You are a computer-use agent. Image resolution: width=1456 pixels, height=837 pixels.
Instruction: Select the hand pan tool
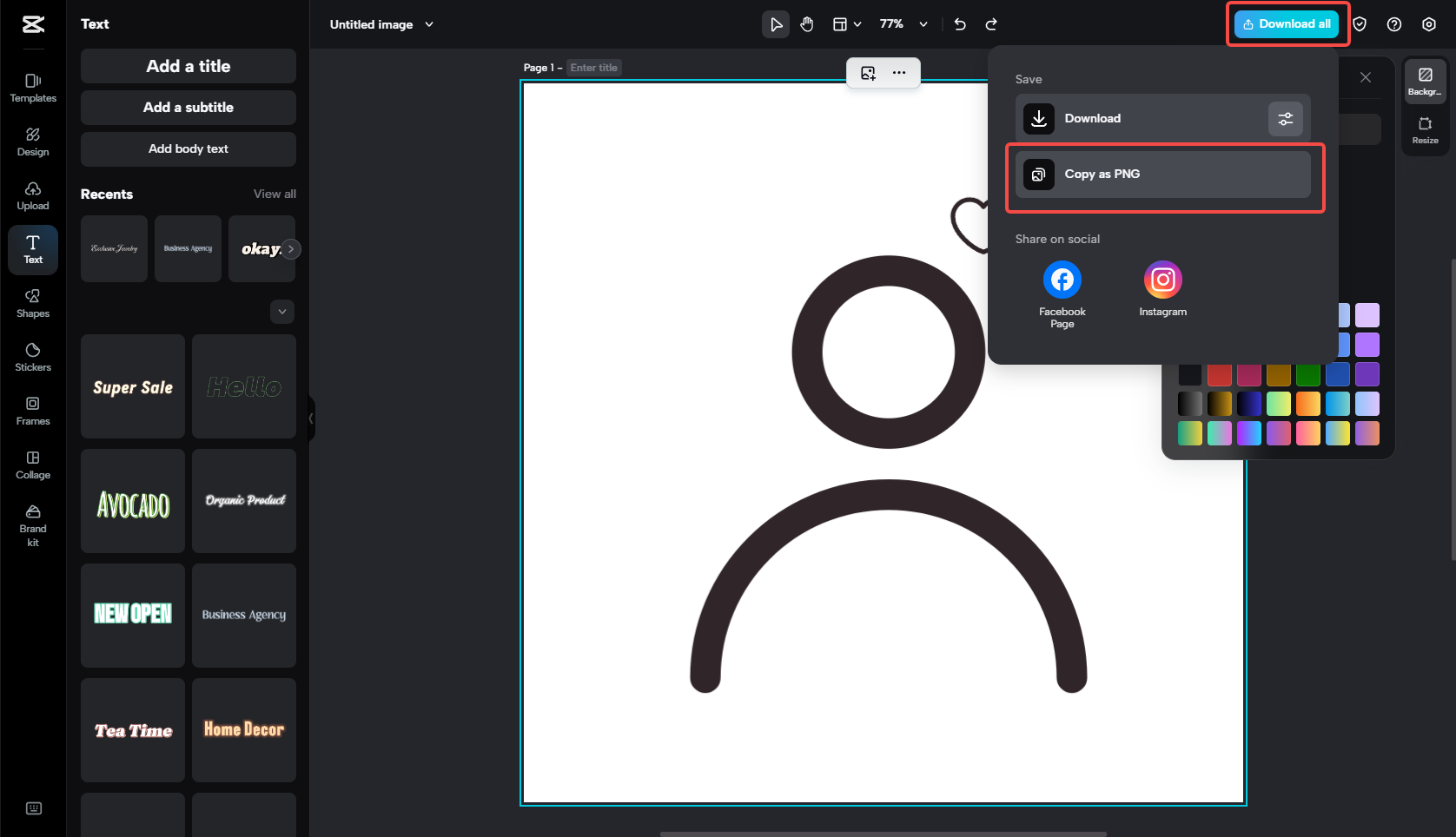tap(806, 24)
